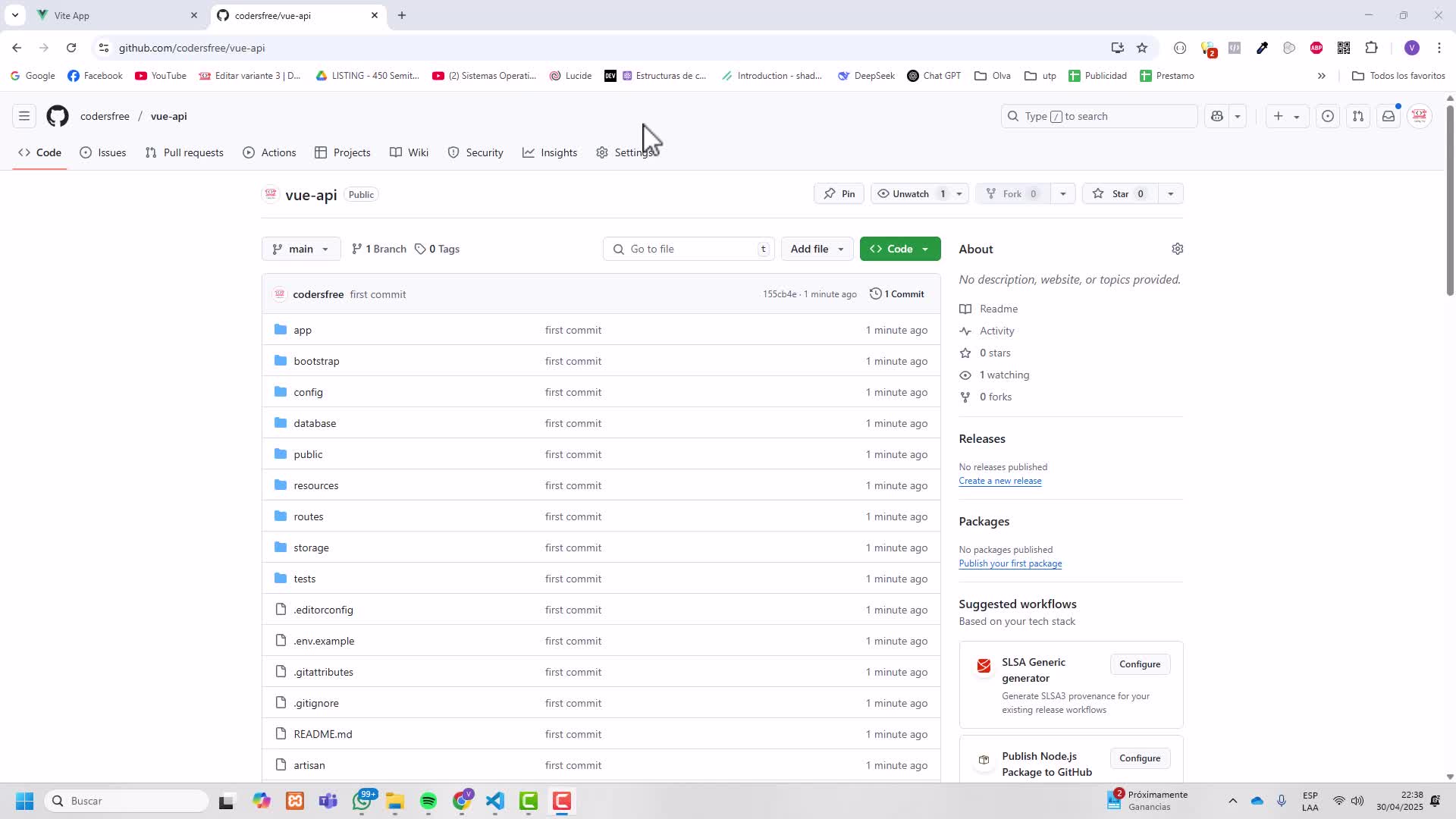Open the hamburger navigation menu
Viewport: 1456px width, 819px height.
click(x=24, y=116)
